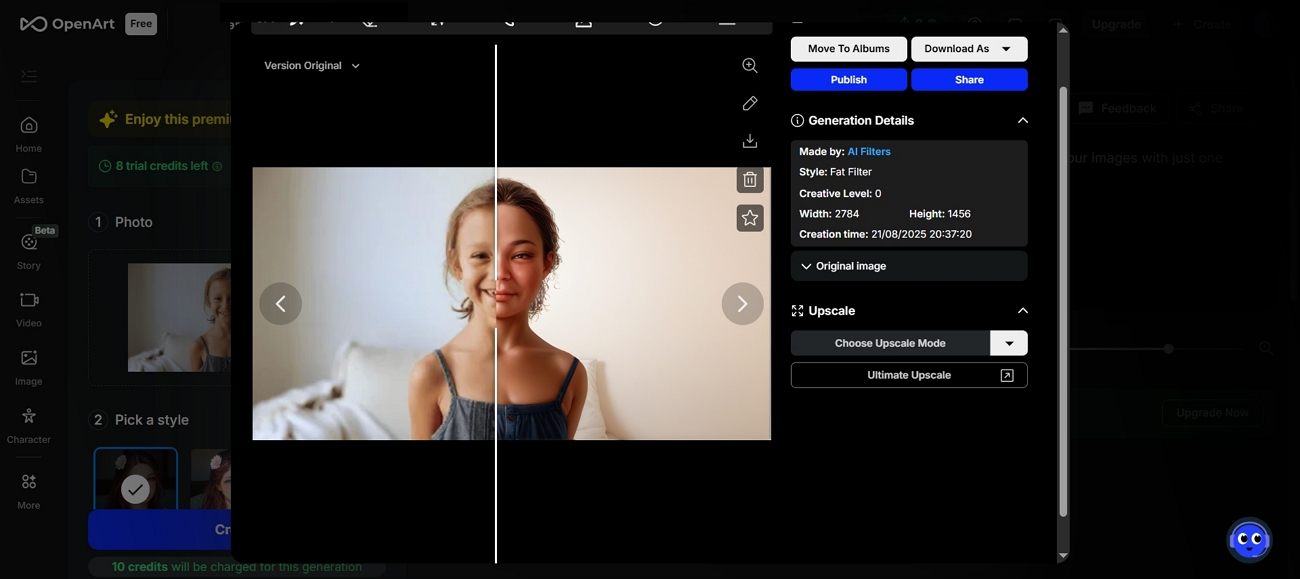Click Move To Albums button
The width and height of the screenshot is (1300, 579).
coord(849,49)
